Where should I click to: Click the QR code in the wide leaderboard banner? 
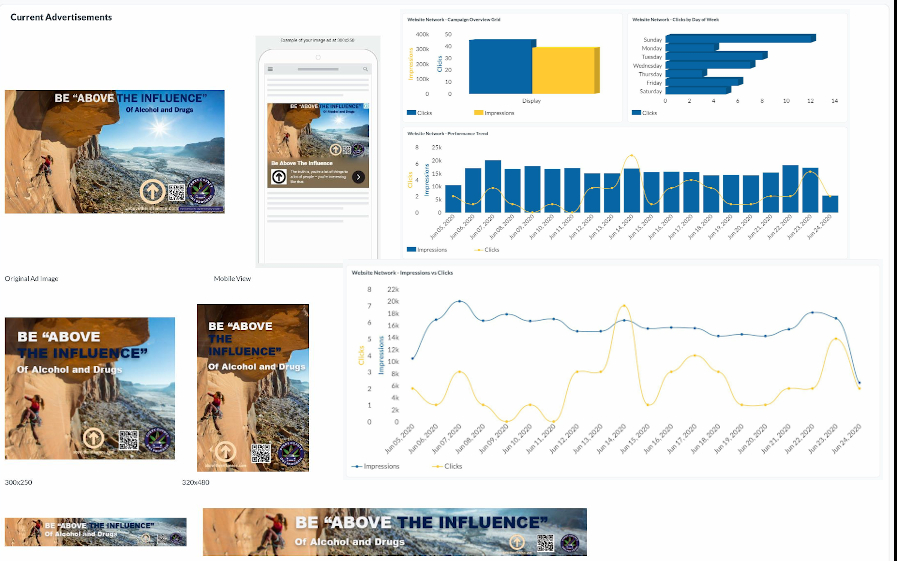(x=545, y=543)
